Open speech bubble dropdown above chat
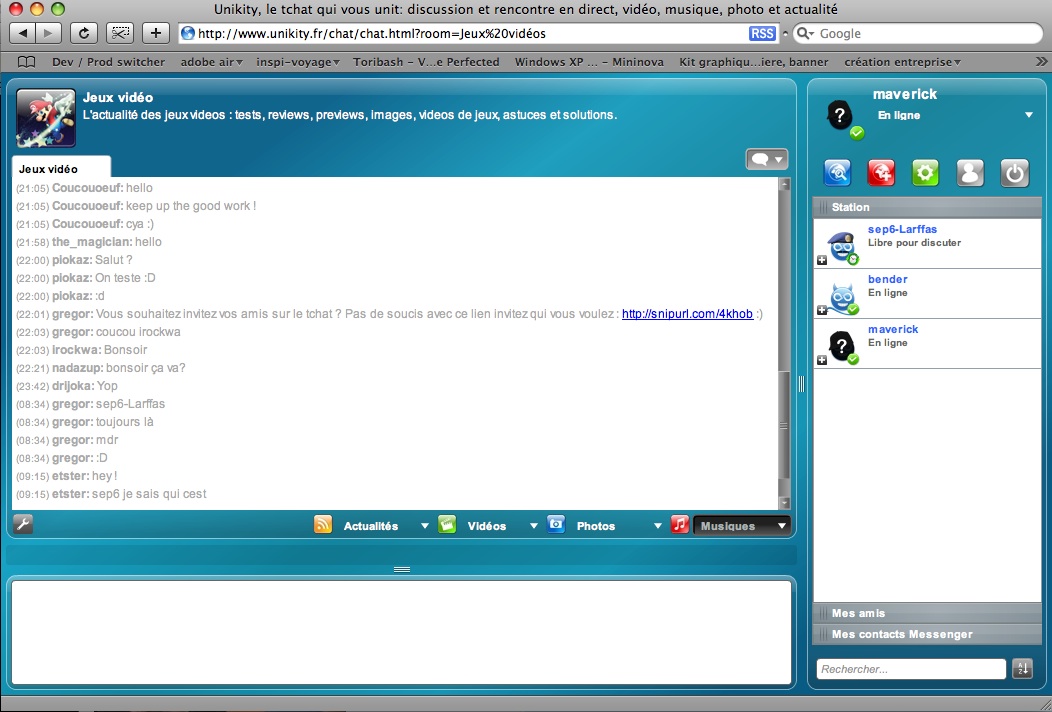This screenshot has width=1052, height=712. (x=767, y=159)
